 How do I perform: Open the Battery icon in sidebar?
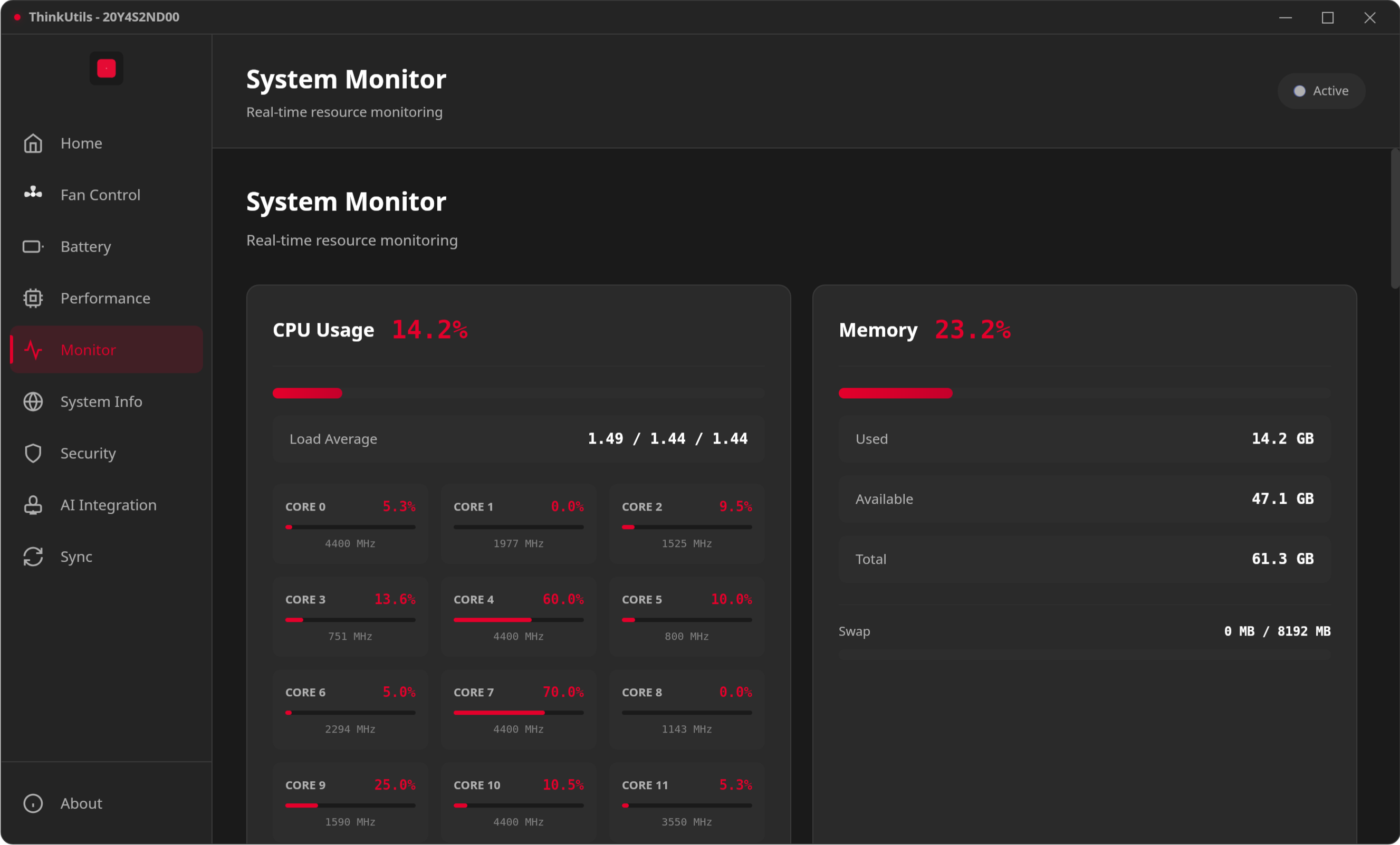[x=33, y=246]
